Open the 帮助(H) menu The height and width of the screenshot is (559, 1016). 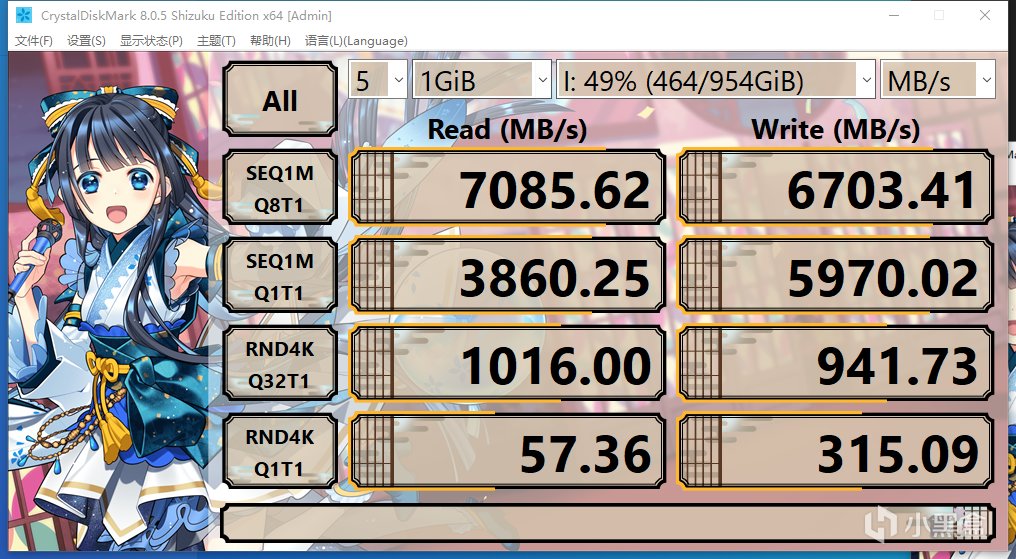[x=270, y=41]
